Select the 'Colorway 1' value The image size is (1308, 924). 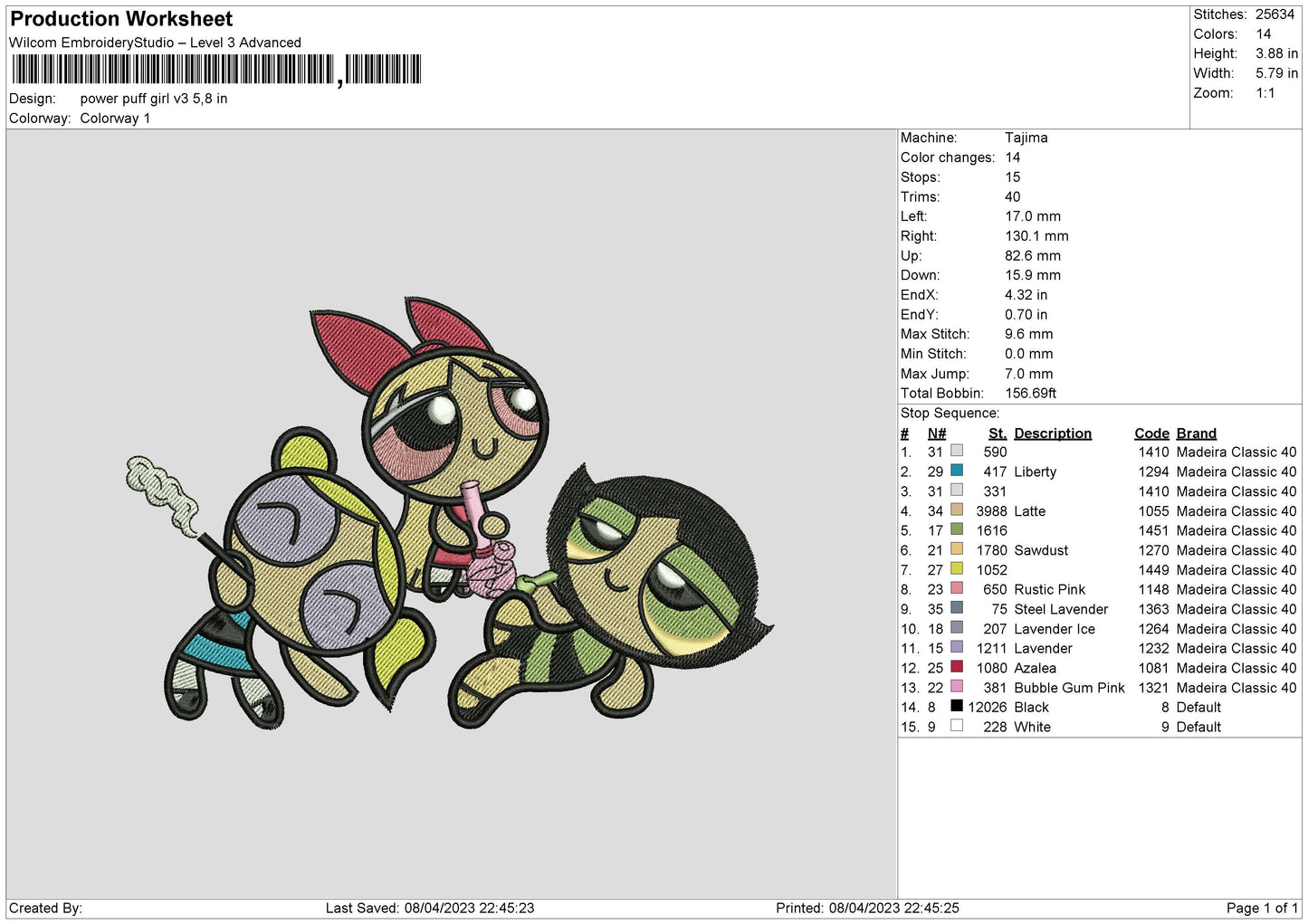tap(115, 119)
